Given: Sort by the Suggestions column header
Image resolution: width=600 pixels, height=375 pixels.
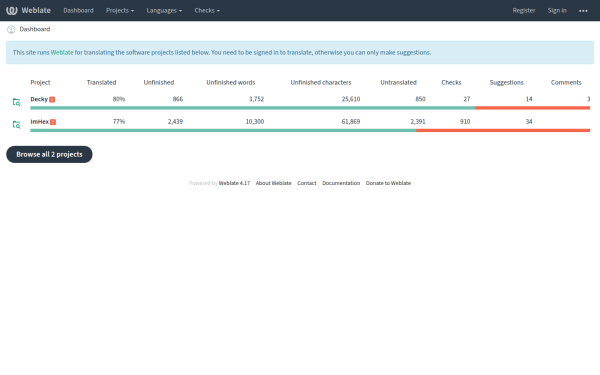Looking at the screenshot, I should click(507, 82).
